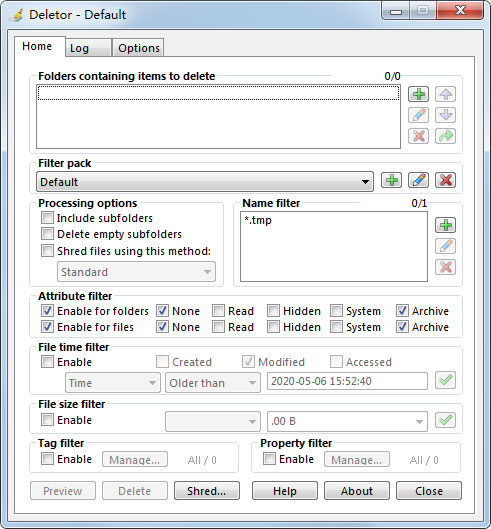Add a name filter with green plus

coord(445,225)
